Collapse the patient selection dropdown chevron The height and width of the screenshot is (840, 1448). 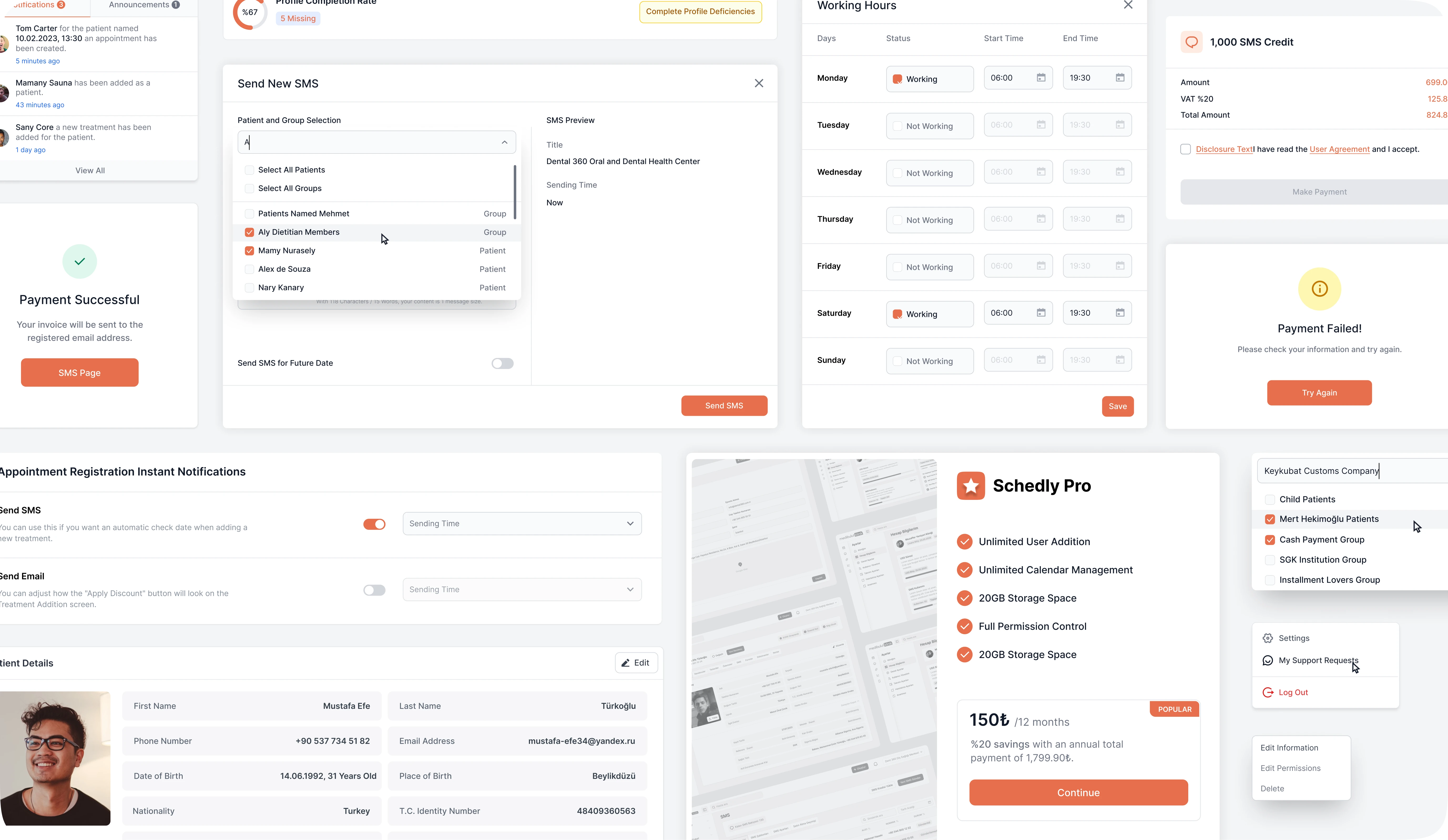point(504,142)
